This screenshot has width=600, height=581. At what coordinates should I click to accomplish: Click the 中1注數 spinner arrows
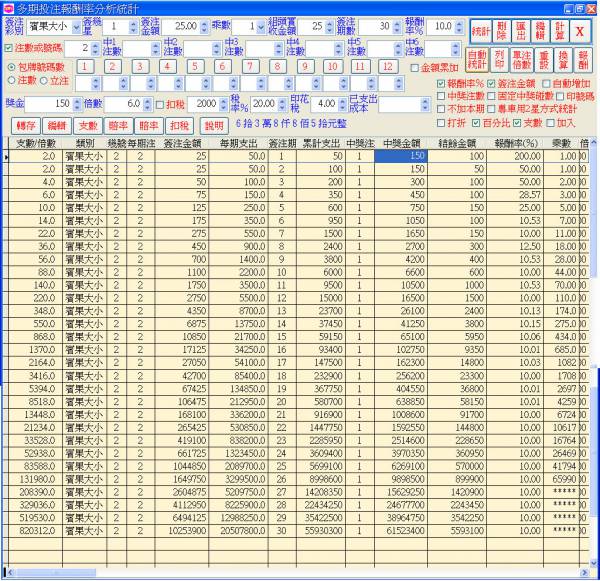[x=156, y=49]
